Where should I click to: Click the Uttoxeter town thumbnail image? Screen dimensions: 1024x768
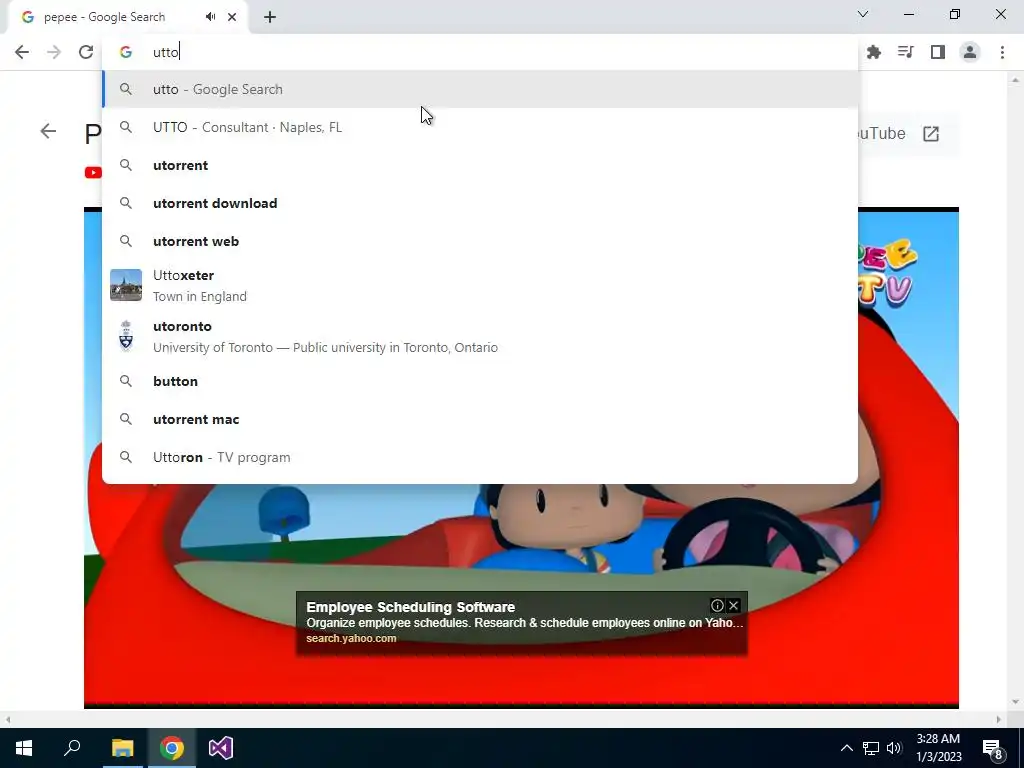click(x=126, y=285)
